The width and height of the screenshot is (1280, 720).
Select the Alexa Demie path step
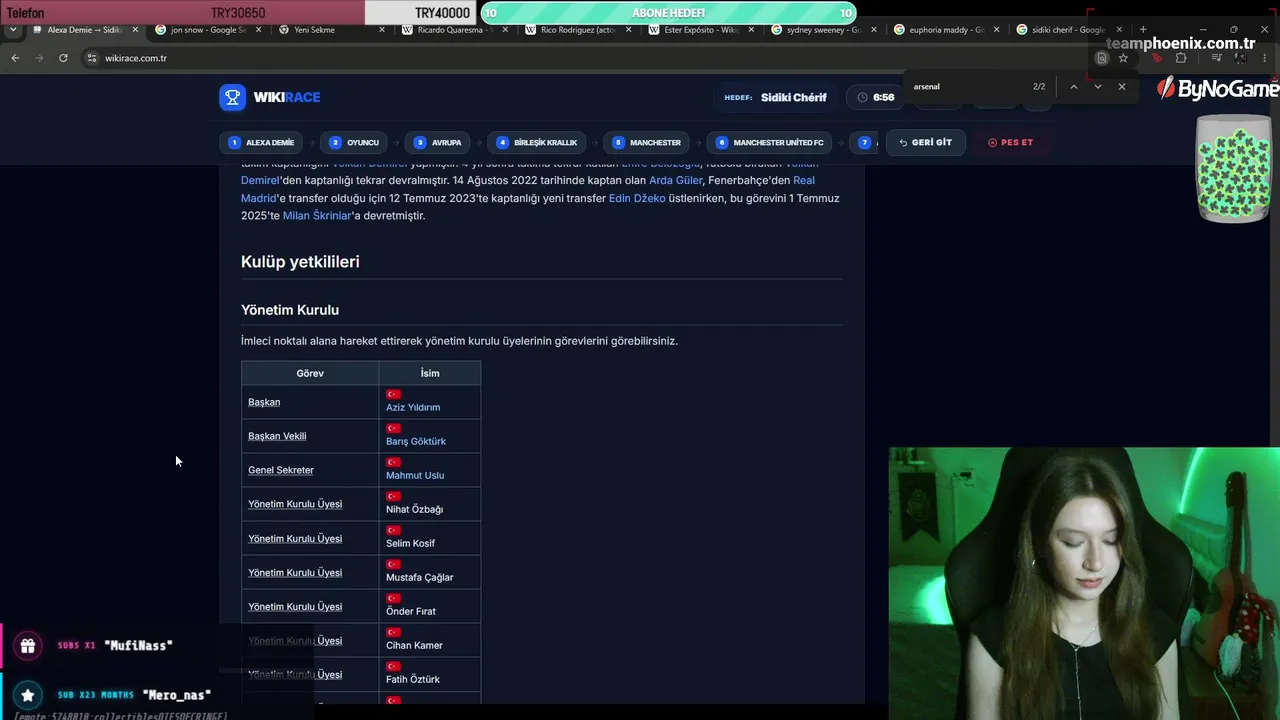point(262,142)
